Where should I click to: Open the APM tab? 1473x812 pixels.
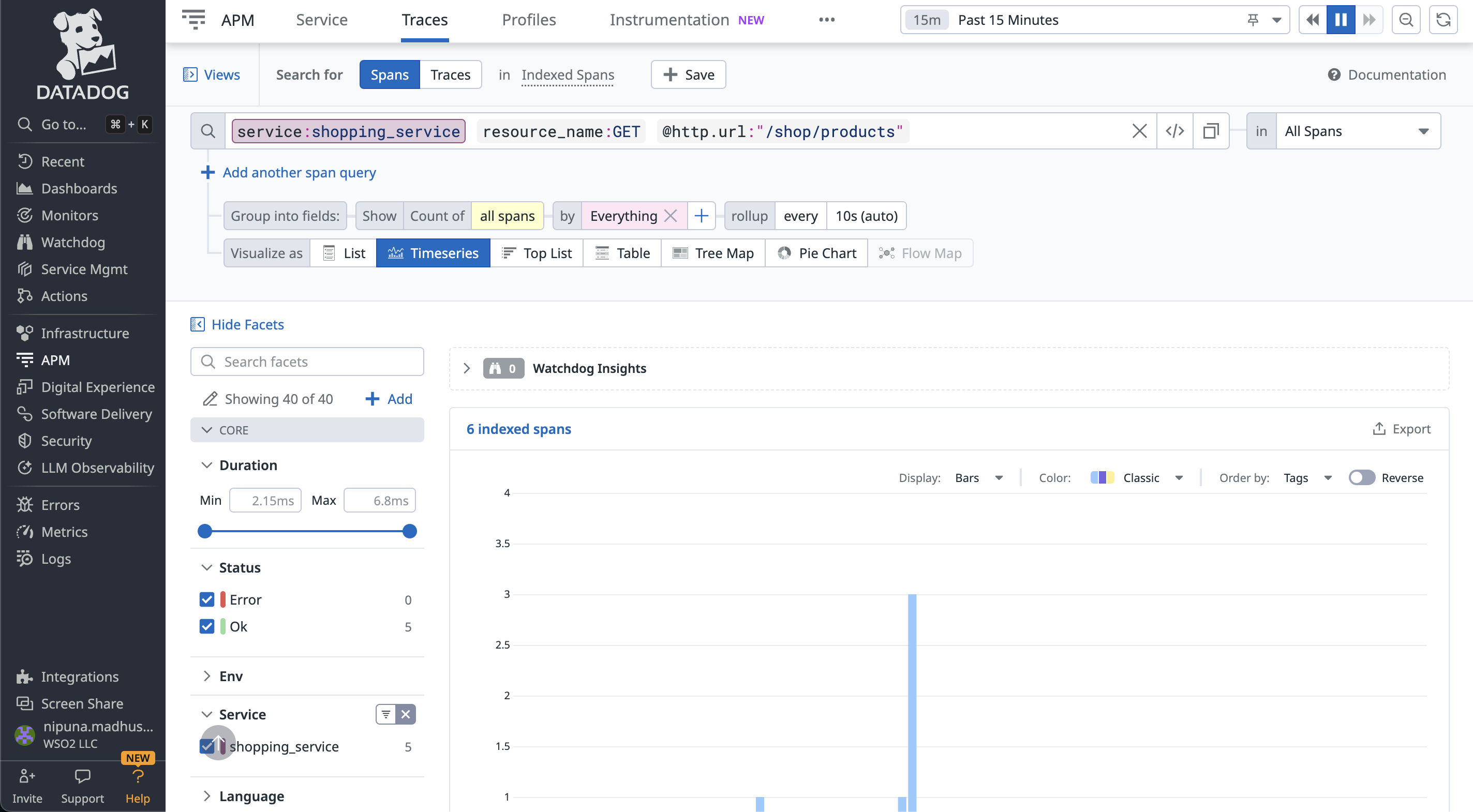click(238, 20)
